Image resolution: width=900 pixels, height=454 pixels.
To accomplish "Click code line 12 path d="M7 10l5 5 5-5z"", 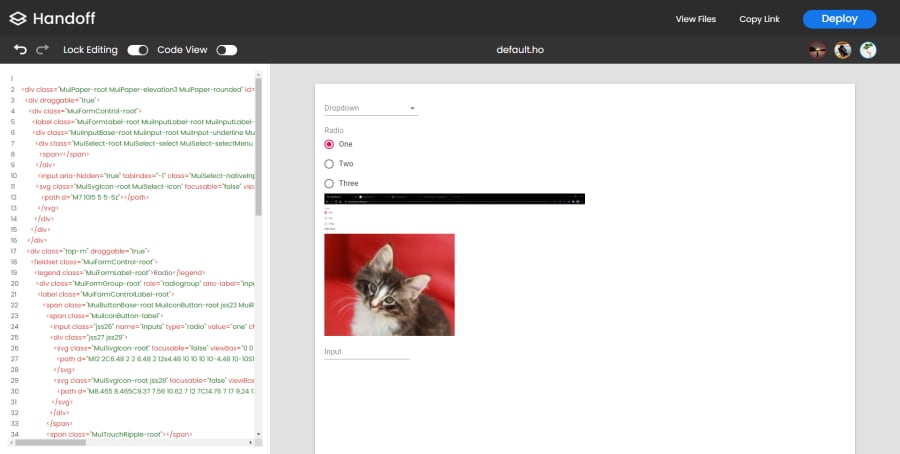I will [96, 197].
